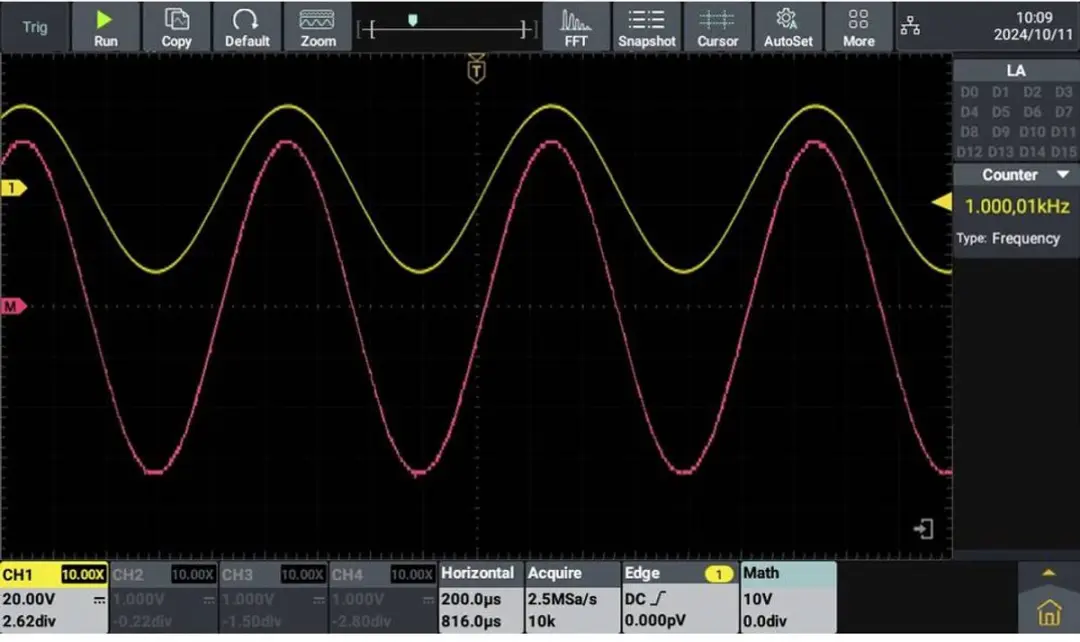
Task: Select the pink Math M ground marker
Action: click(x=12, y=306)
